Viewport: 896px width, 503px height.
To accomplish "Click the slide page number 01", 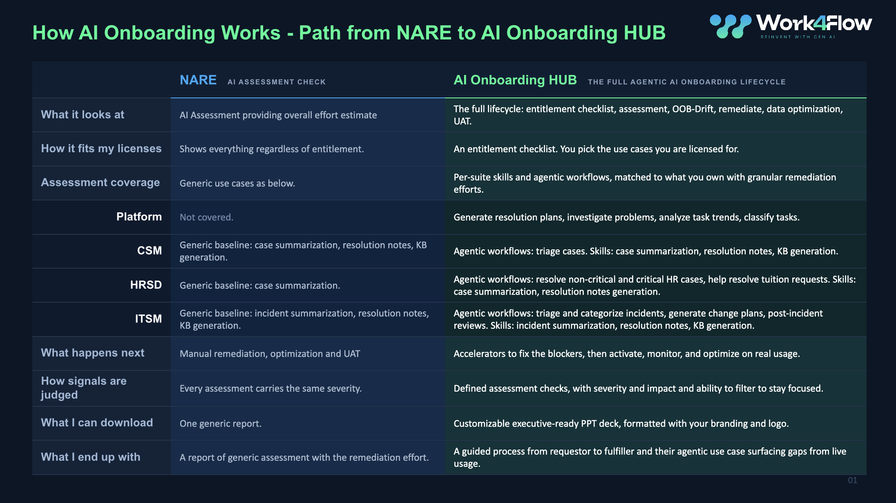I will [x=852, y=480].
